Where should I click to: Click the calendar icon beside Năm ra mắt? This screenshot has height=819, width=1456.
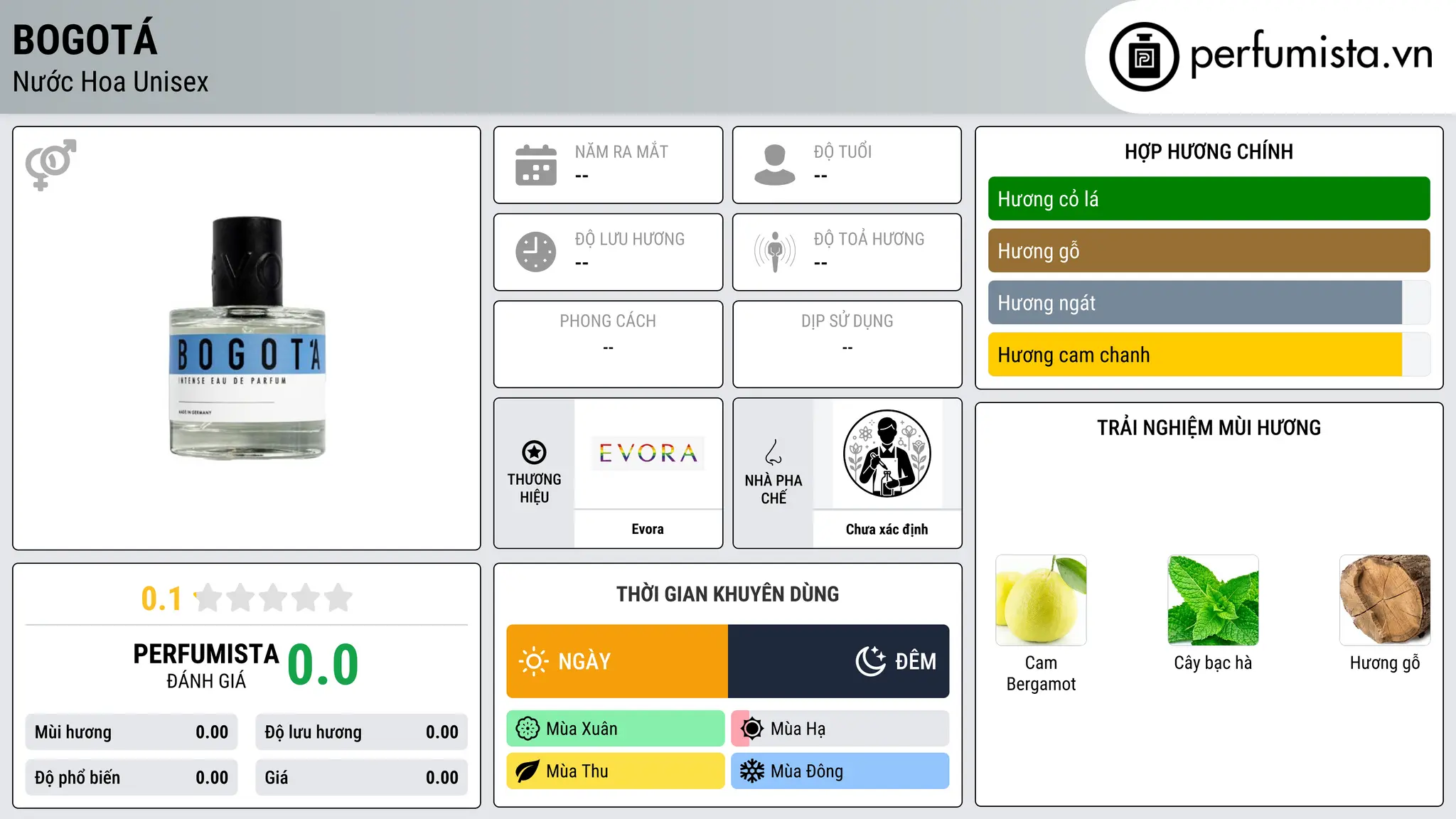536,165
